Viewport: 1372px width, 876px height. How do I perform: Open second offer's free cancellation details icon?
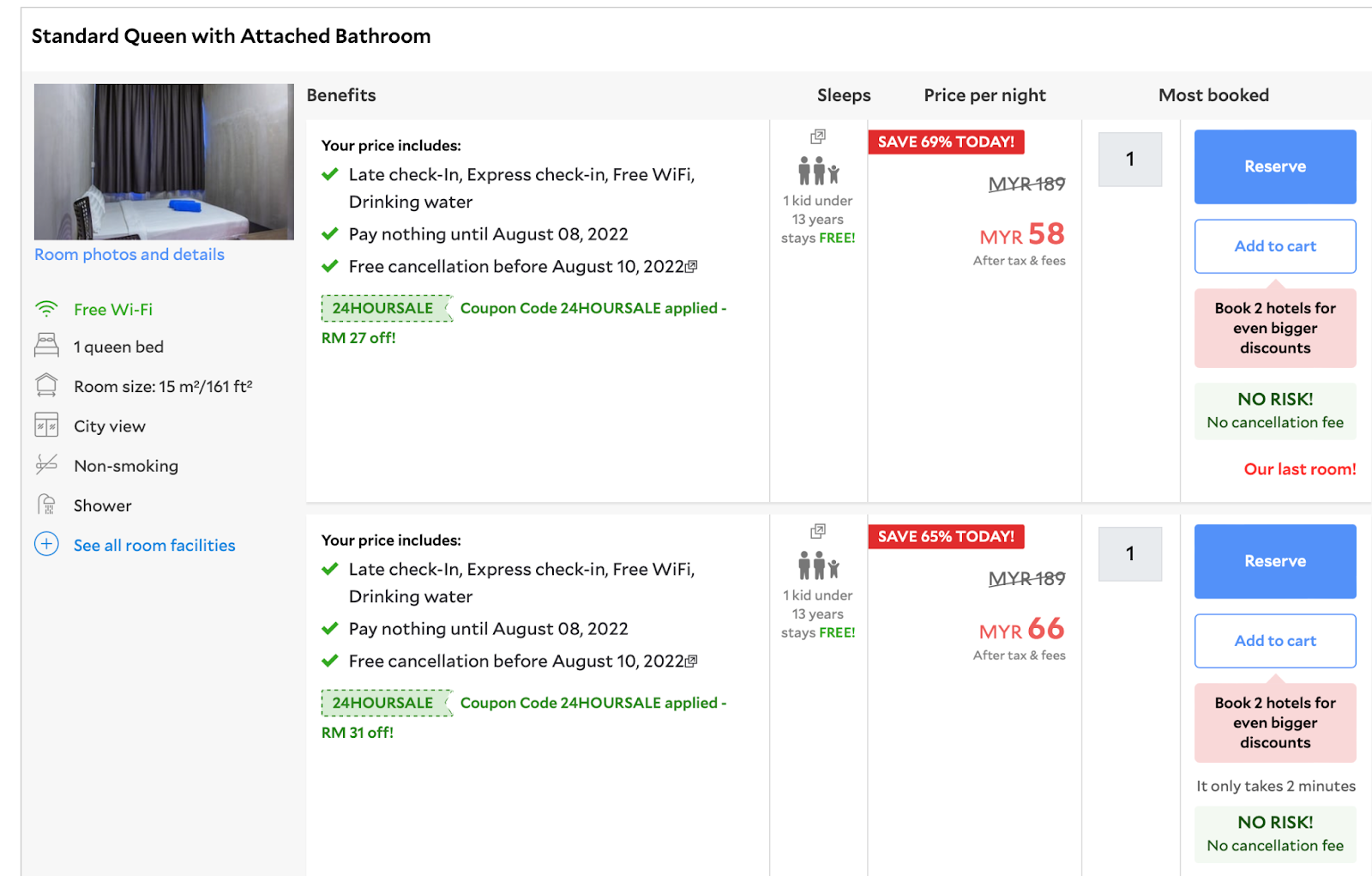pos(692,662)
